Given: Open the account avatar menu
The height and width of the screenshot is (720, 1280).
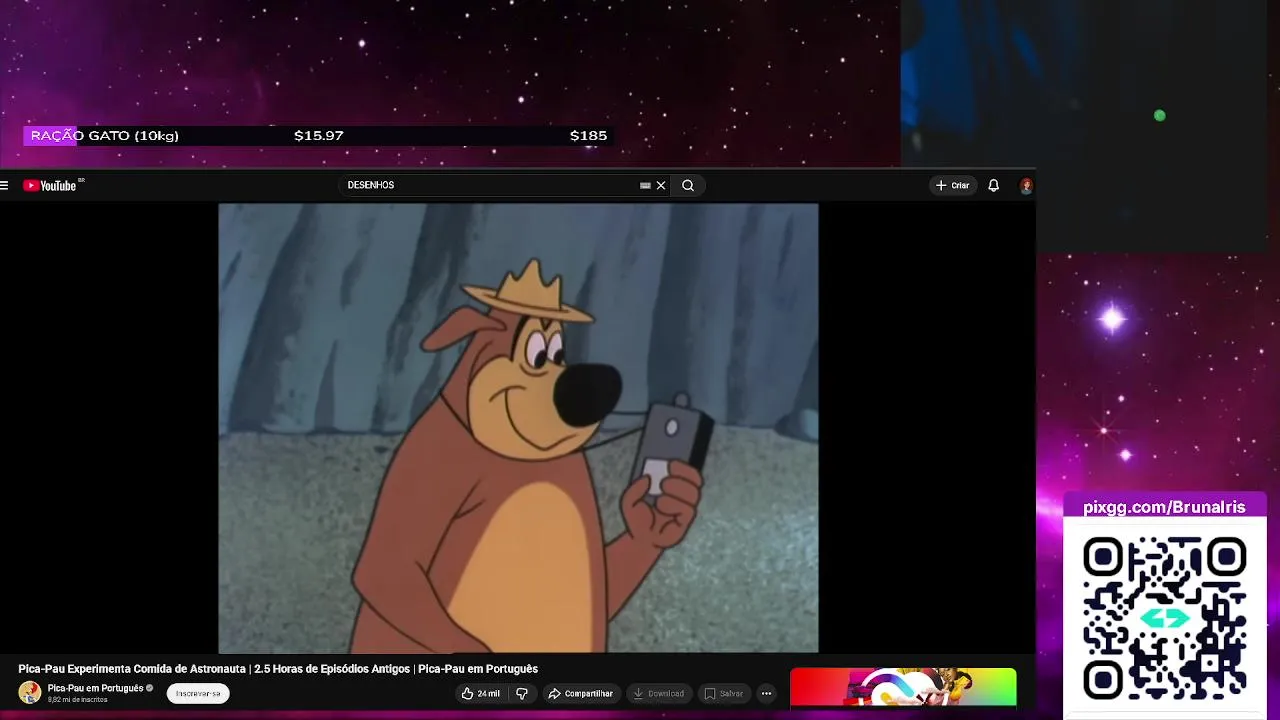Looking at the screenshot, I should click(1026, 185).
